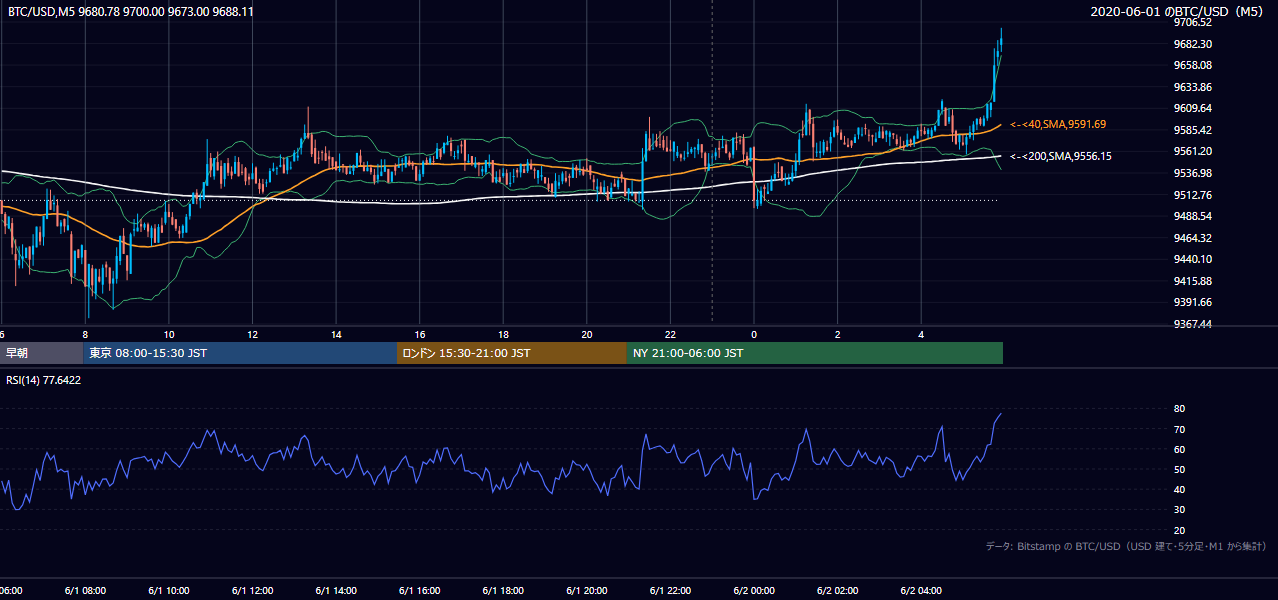
Task: Click hour mark 2 under price chart
Action: click(x=838, y=334)
